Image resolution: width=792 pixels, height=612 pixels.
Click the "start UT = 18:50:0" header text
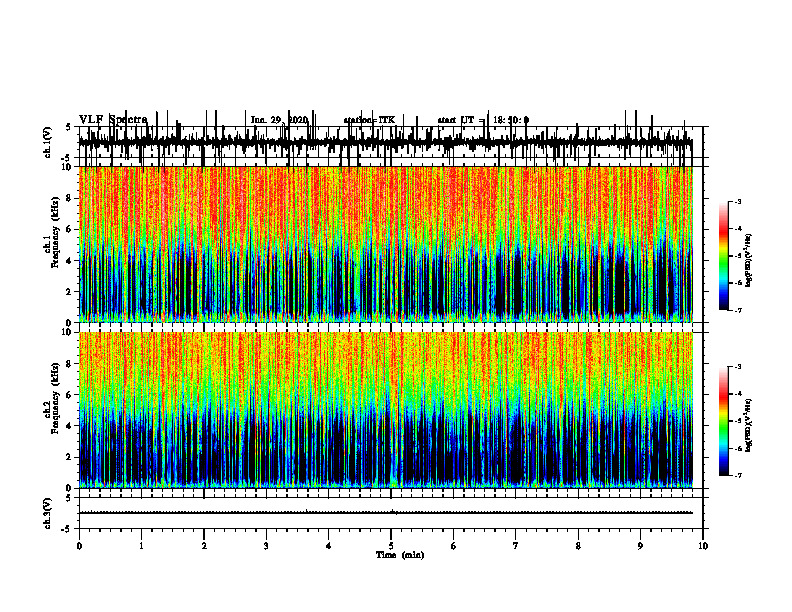[x=483, y=120]
